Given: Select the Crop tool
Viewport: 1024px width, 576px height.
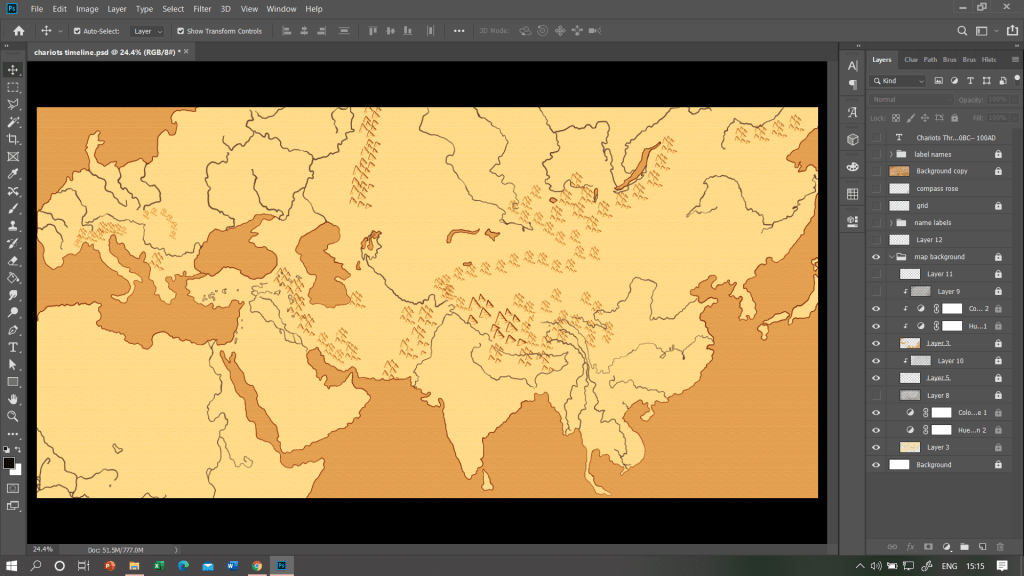Looking at the screenshot, I should click(13, 139).
